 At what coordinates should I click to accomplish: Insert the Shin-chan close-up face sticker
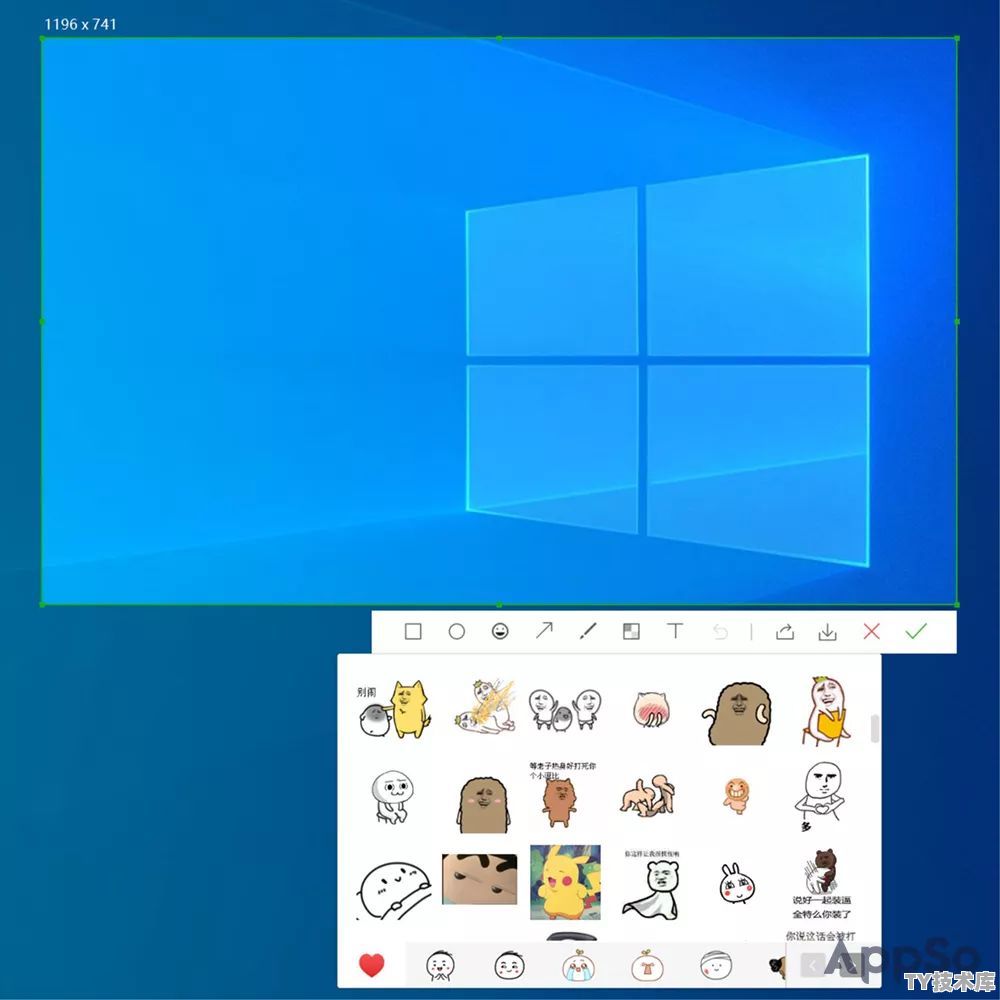[x=480, y=879]
